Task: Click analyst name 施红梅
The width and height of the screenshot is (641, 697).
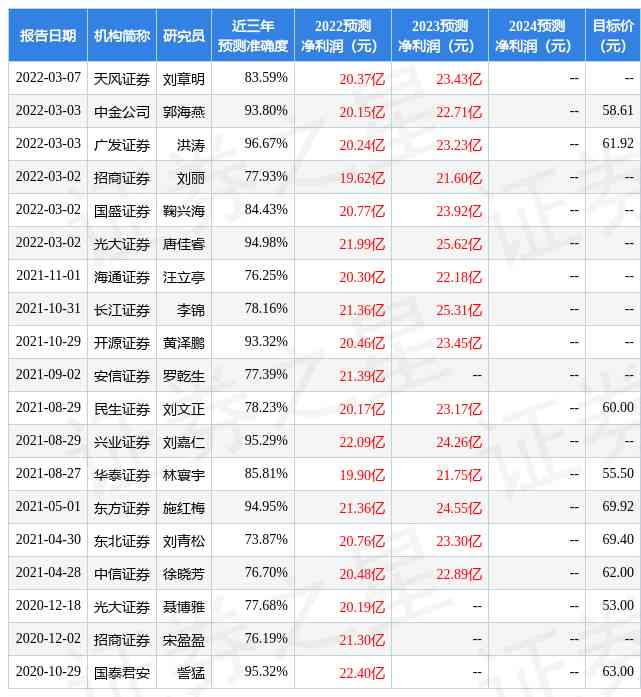Action: pyautogui.click(x=184, y=508)
